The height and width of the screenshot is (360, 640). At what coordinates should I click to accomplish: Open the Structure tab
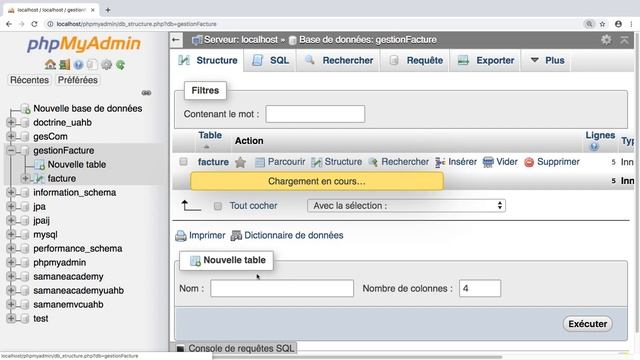[x=207, y=60]
